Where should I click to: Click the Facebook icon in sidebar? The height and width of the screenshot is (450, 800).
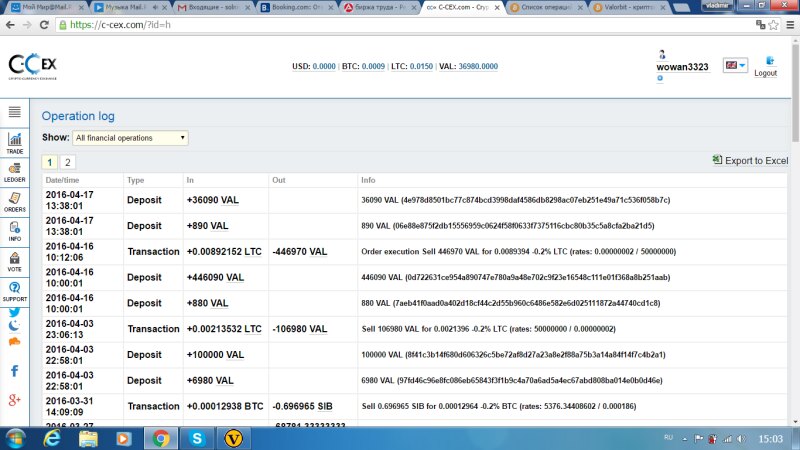tap(15, 371)
